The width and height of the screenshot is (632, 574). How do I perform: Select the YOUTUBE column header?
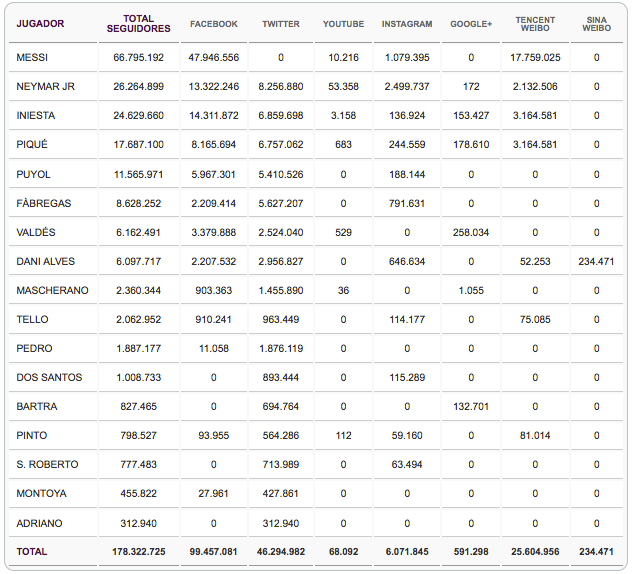click(343, 24)
